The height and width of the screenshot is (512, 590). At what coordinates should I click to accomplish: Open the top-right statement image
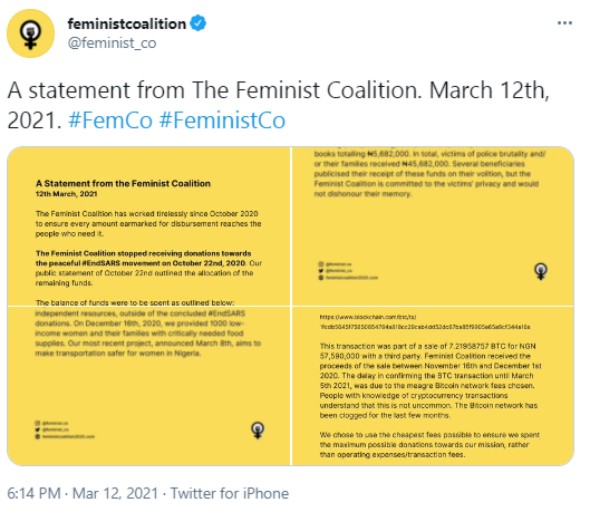pyautogui.click(x=433, y=226)
